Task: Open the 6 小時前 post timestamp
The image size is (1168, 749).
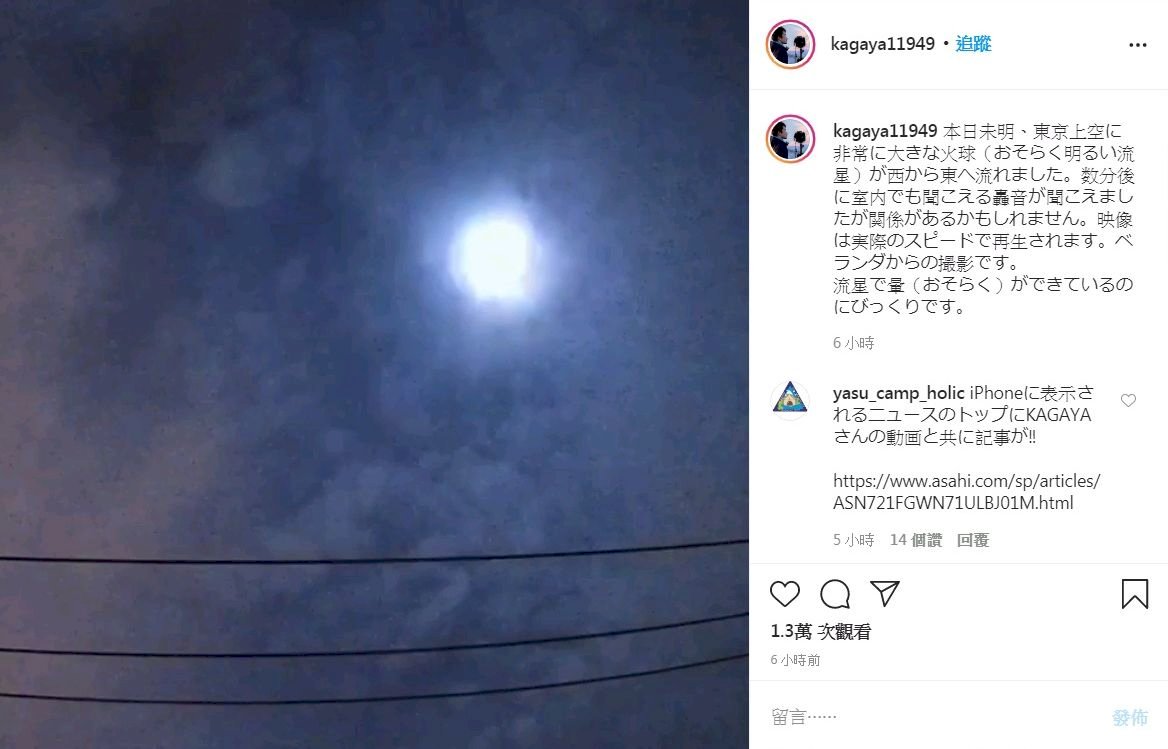Action: click(x=796, y=660)
